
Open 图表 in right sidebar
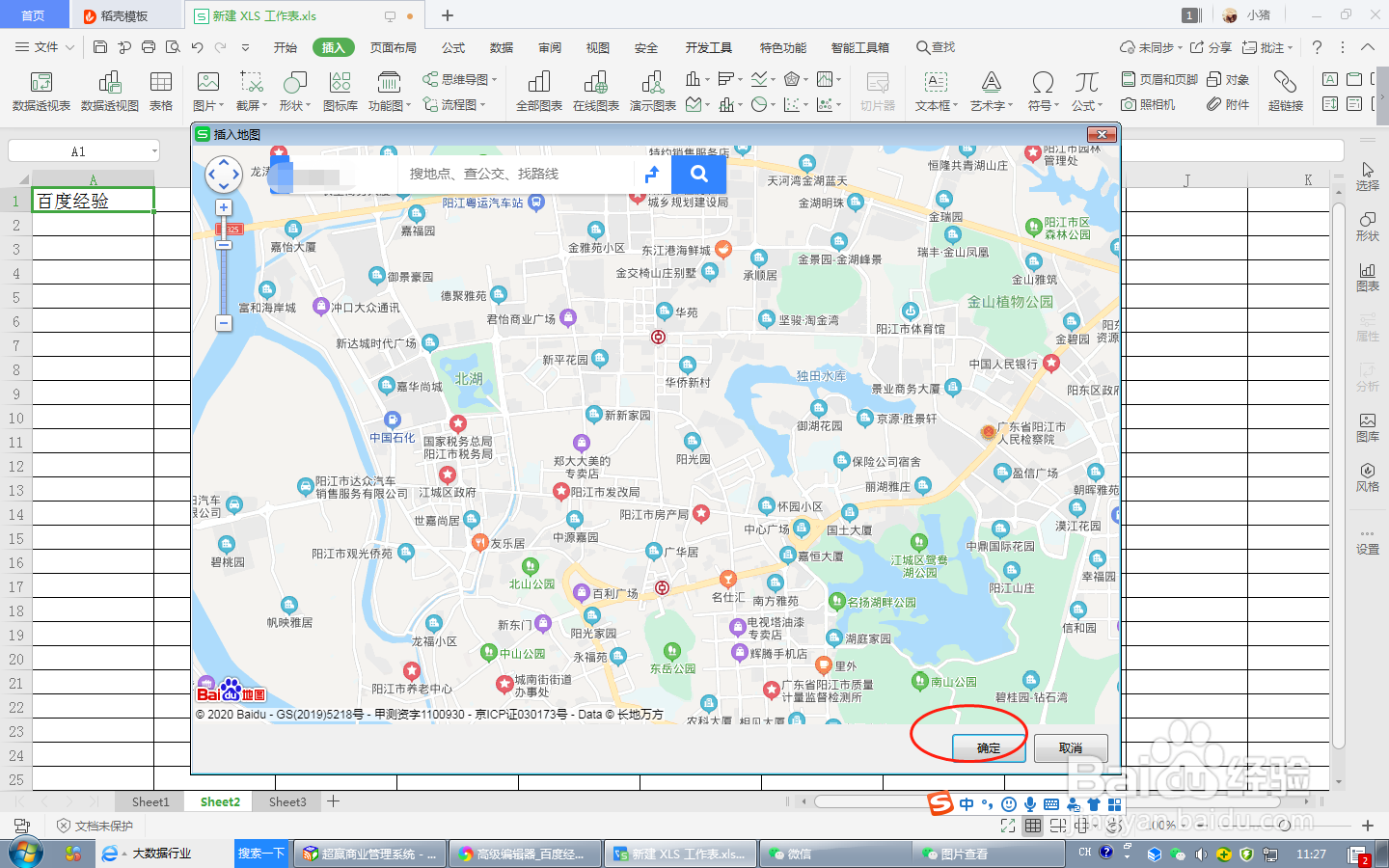pyautogui.click(x=1367, y=277)
